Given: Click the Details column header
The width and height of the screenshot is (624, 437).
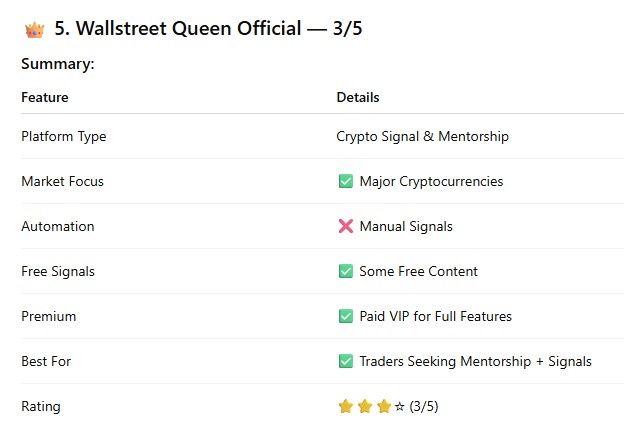Looking at the screenshot, I should pos(358,98).
